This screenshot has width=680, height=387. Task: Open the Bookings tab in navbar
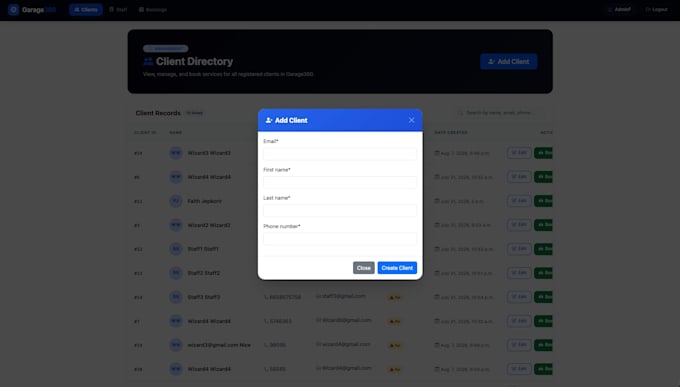click(x=153, y=10)
